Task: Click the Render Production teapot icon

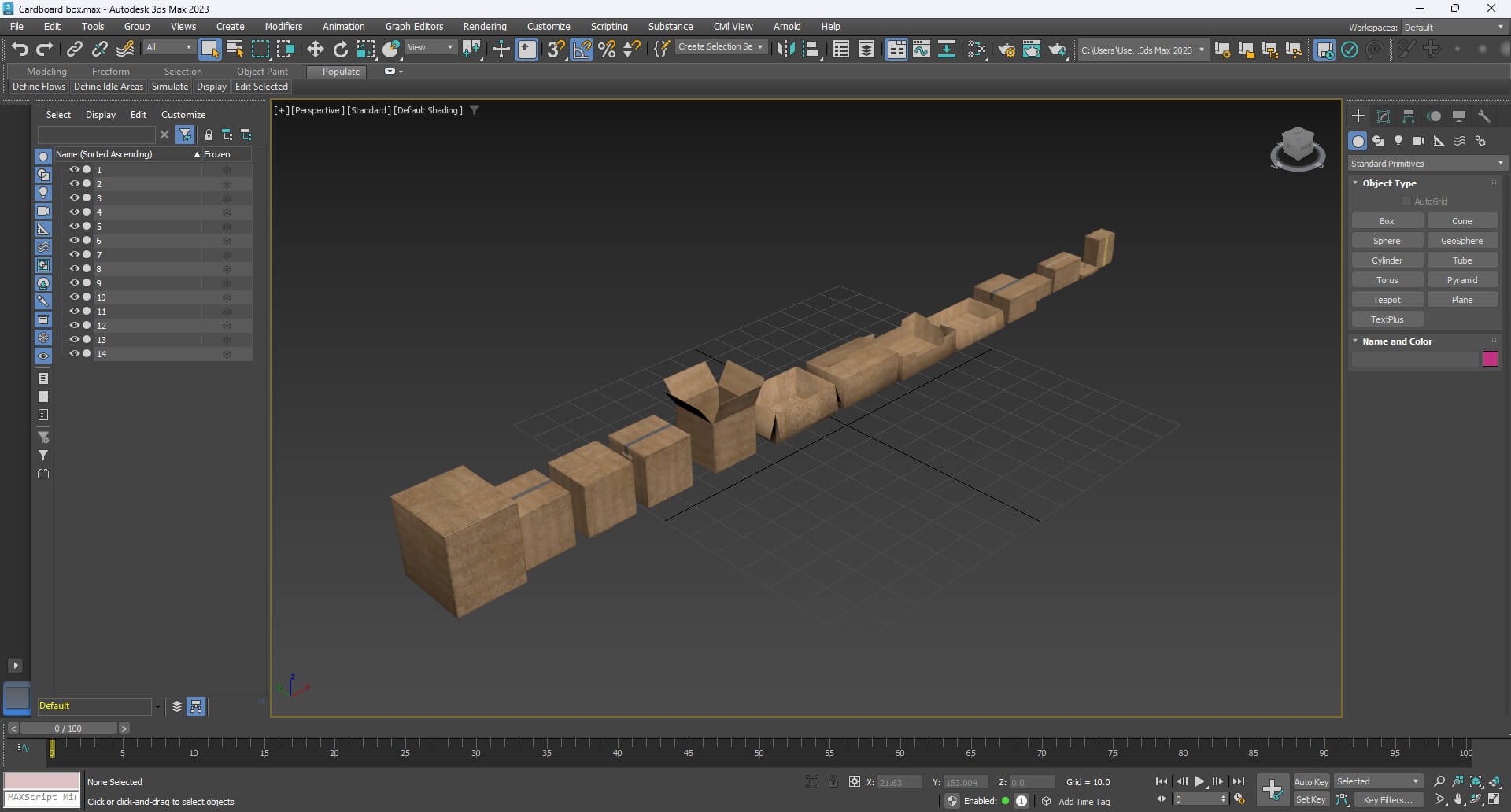Action: tap(1057, 49)
